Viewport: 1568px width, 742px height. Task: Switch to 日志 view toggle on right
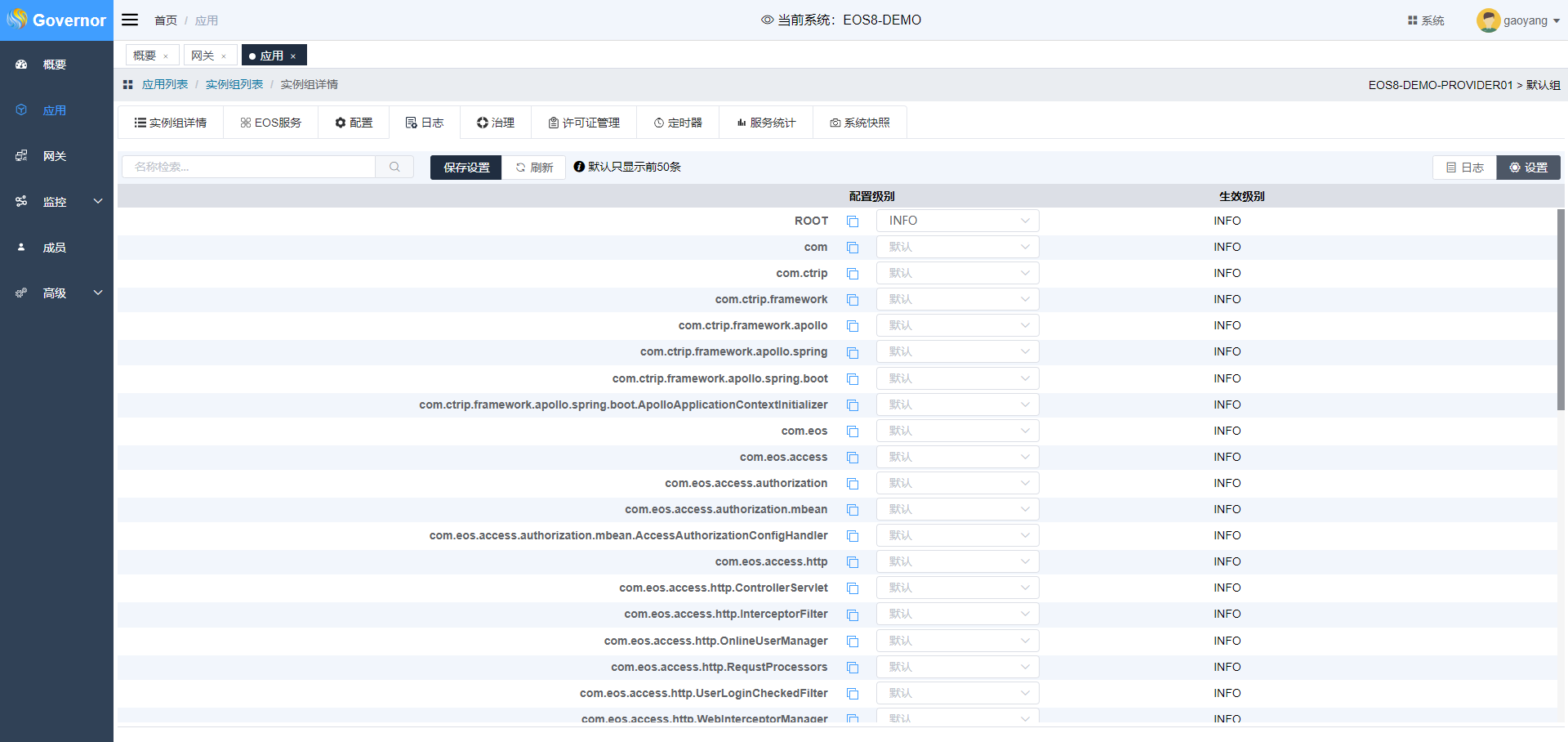(1464, 168)
